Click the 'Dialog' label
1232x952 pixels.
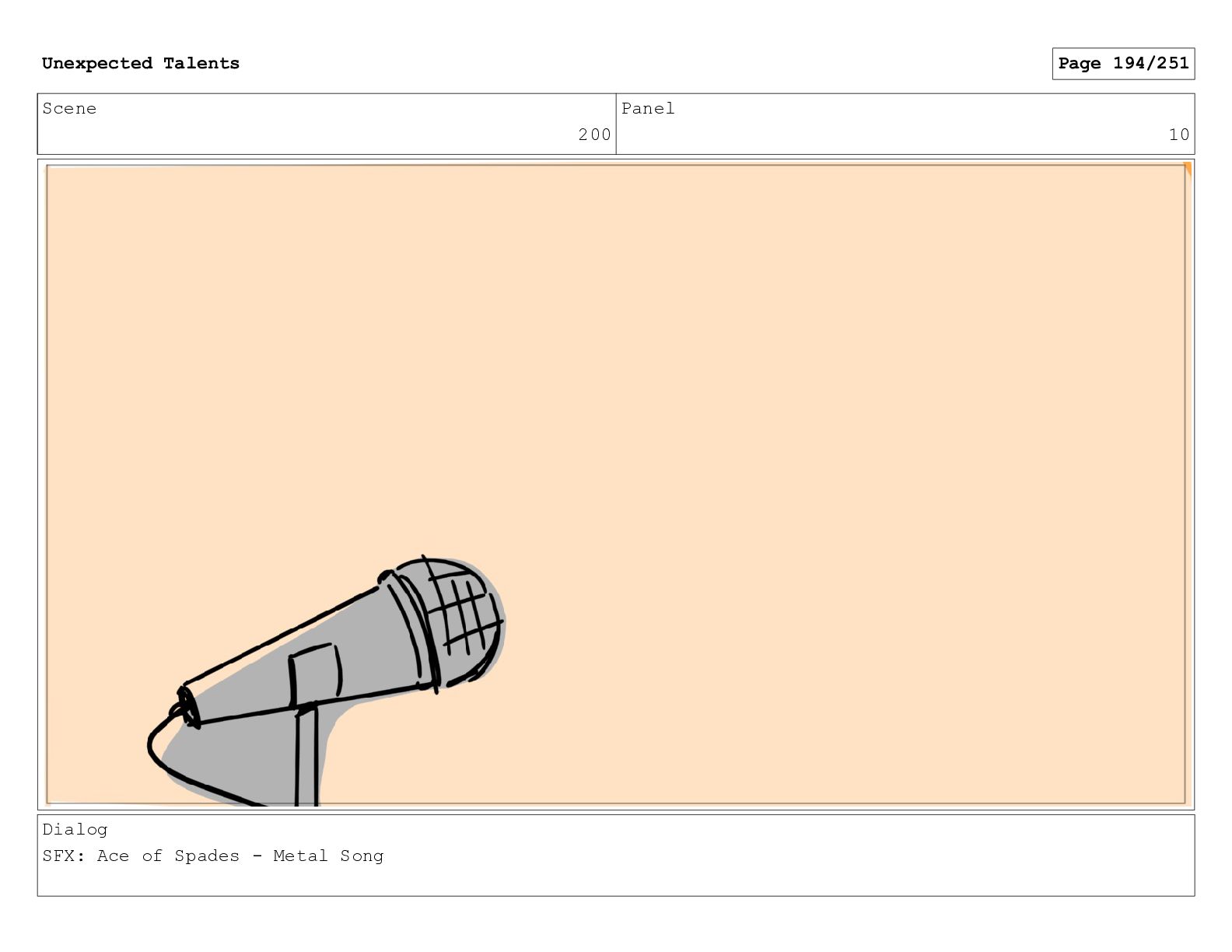coord(75,830)
